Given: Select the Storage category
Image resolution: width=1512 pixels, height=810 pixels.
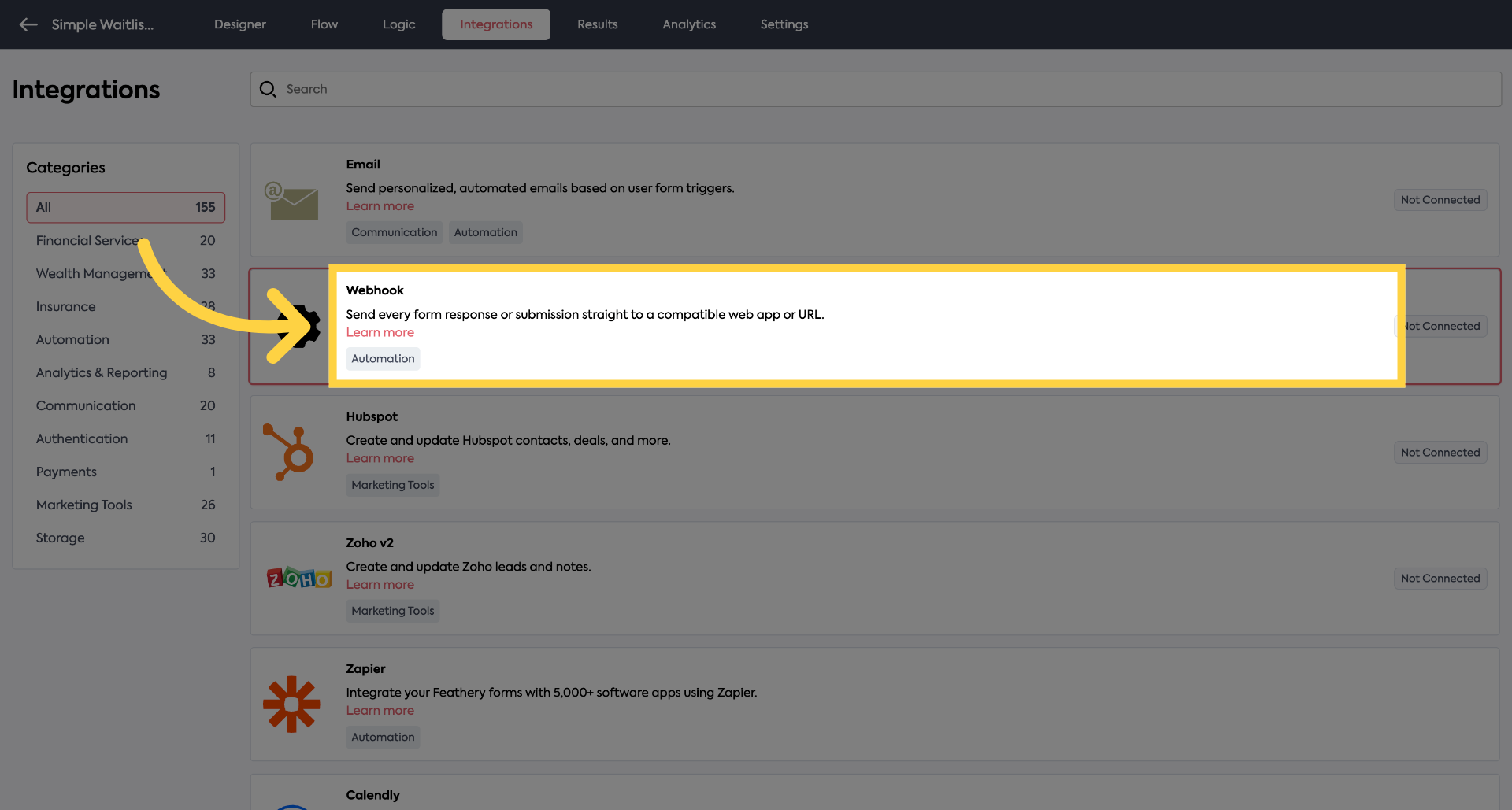Looking at the screenshot, I should [61, 538].
